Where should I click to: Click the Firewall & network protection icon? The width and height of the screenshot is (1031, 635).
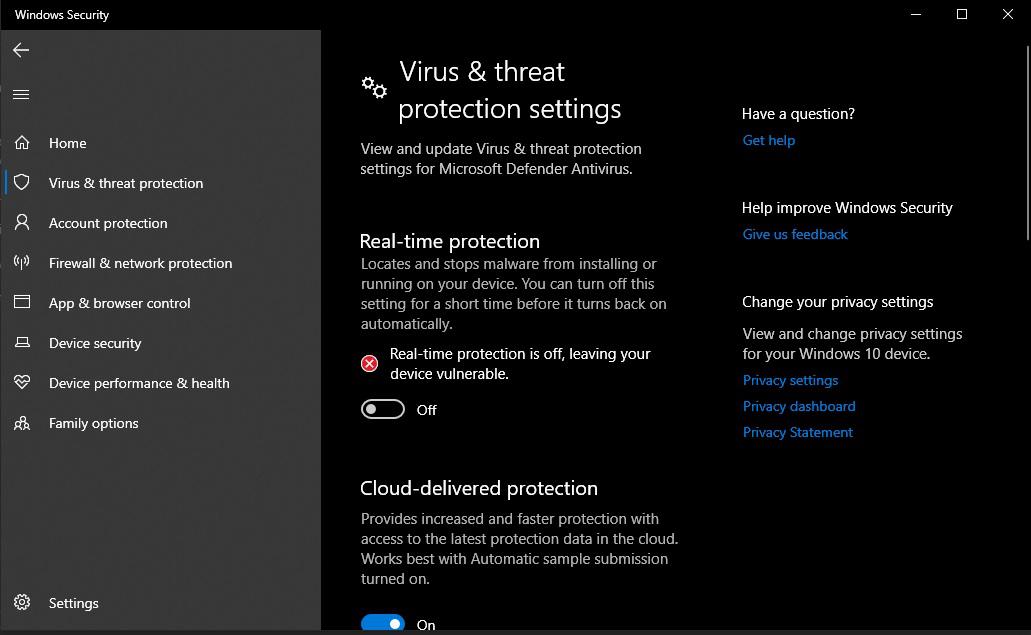[x=22, y=263]
